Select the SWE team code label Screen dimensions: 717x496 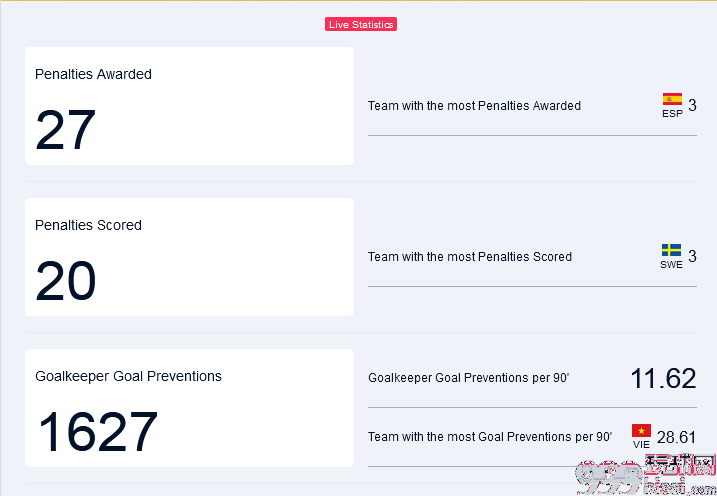tap(671, 265)
